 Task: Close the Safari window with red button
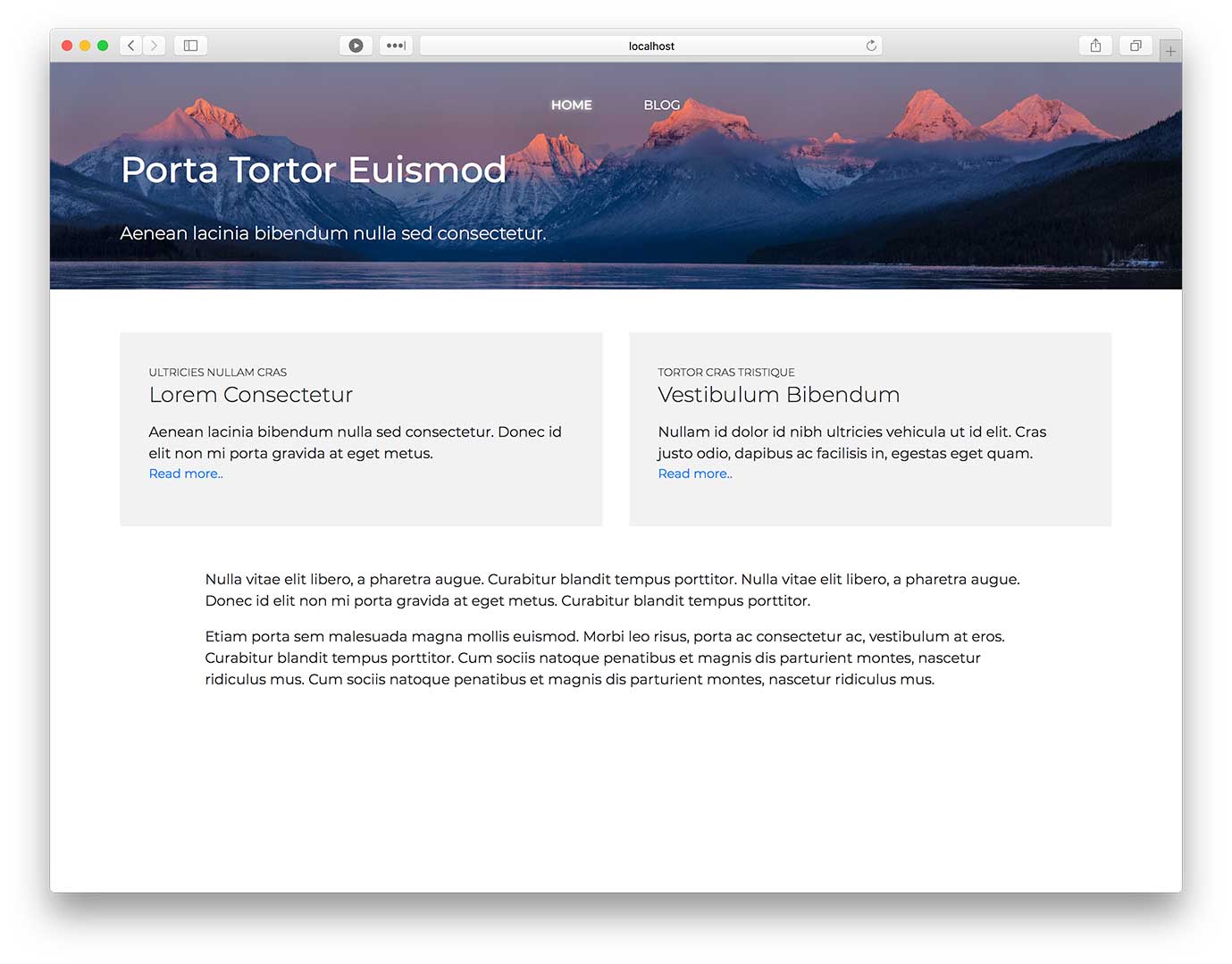pos(67,46)
